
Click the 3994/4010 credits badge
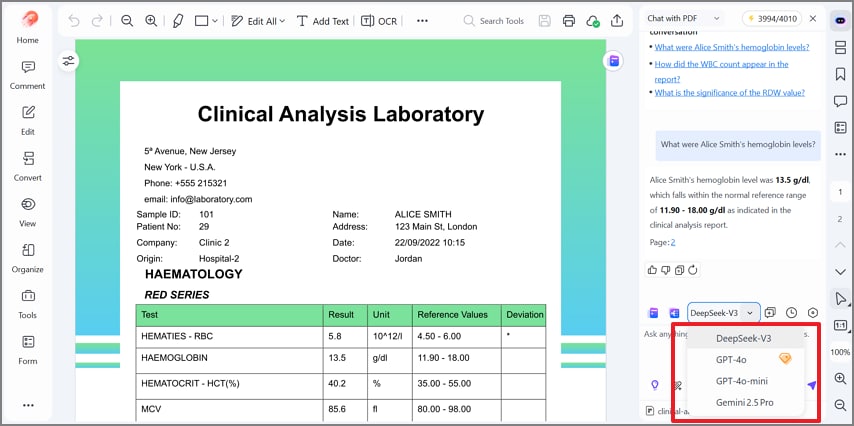pos(772,19)
